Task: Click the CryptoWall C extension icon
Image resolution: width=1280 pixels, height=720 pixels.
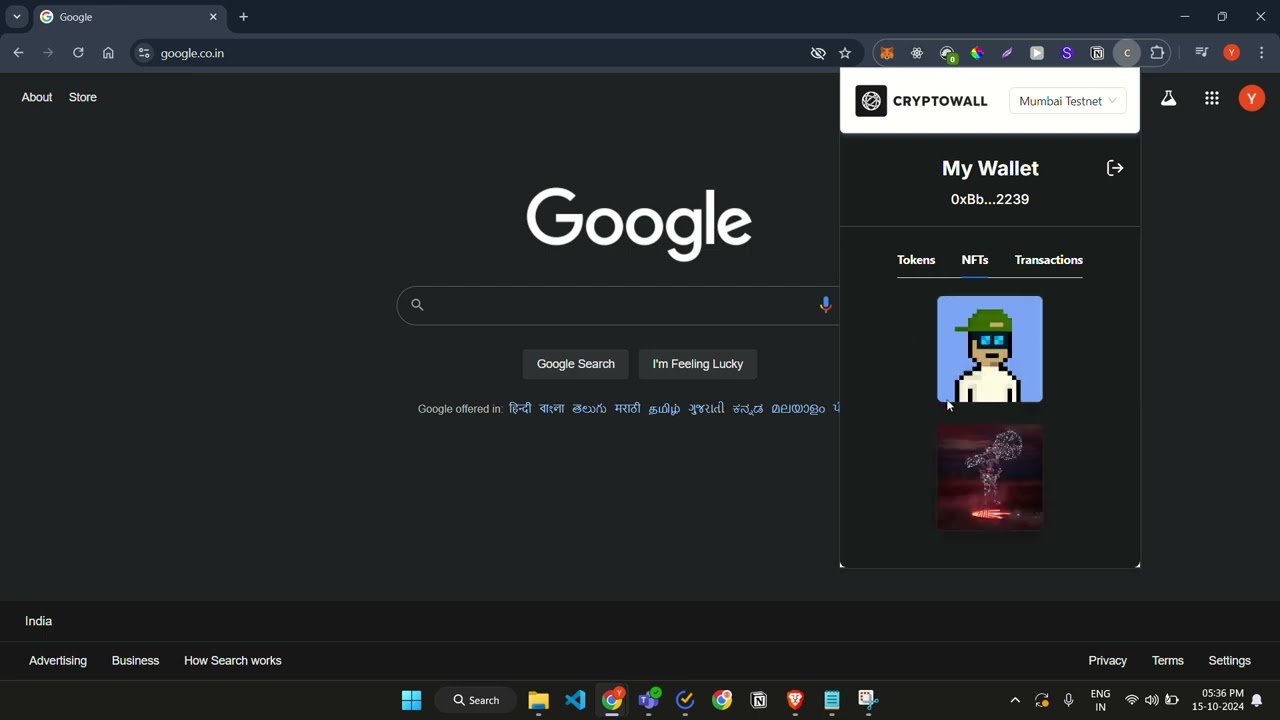Action: point(1127,54)
